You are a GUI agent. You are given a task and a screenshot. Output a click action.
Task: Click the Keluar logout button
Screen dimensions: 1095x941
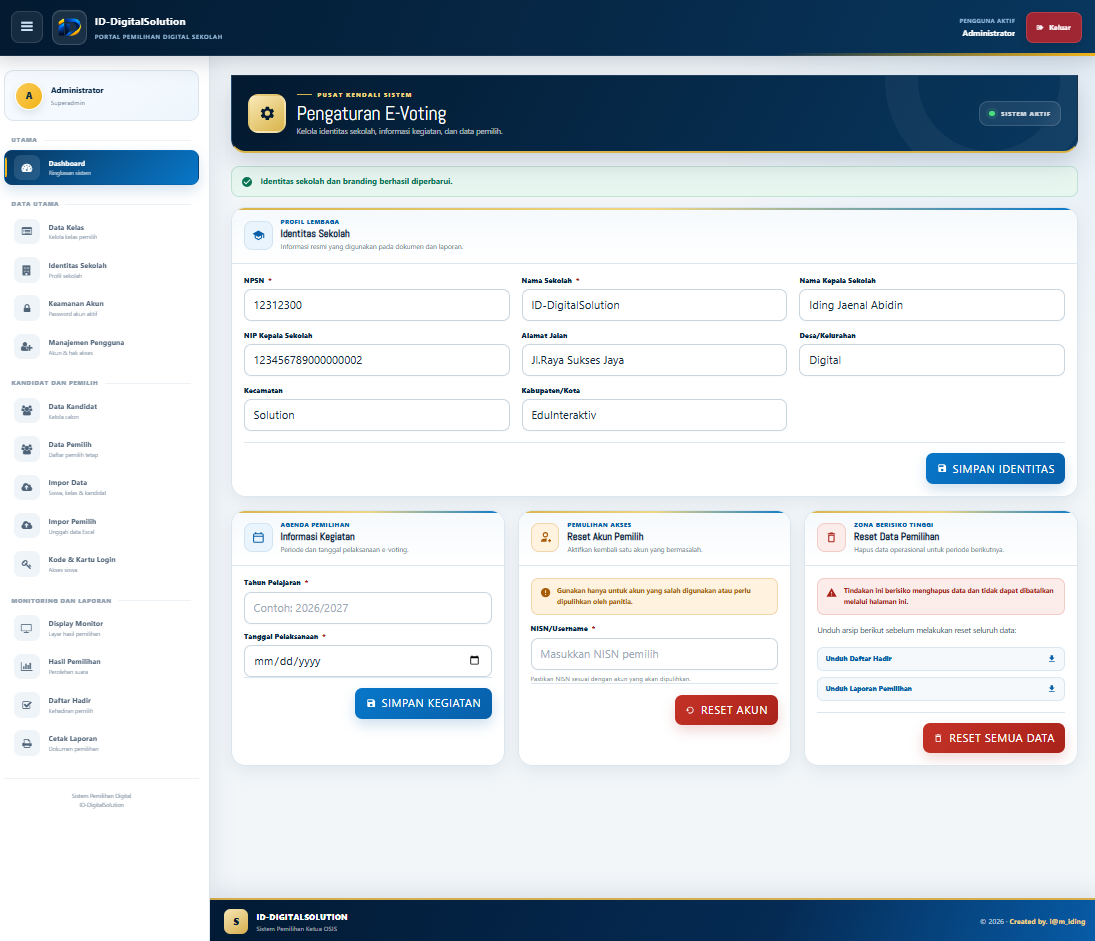[x=1053, y=27]
